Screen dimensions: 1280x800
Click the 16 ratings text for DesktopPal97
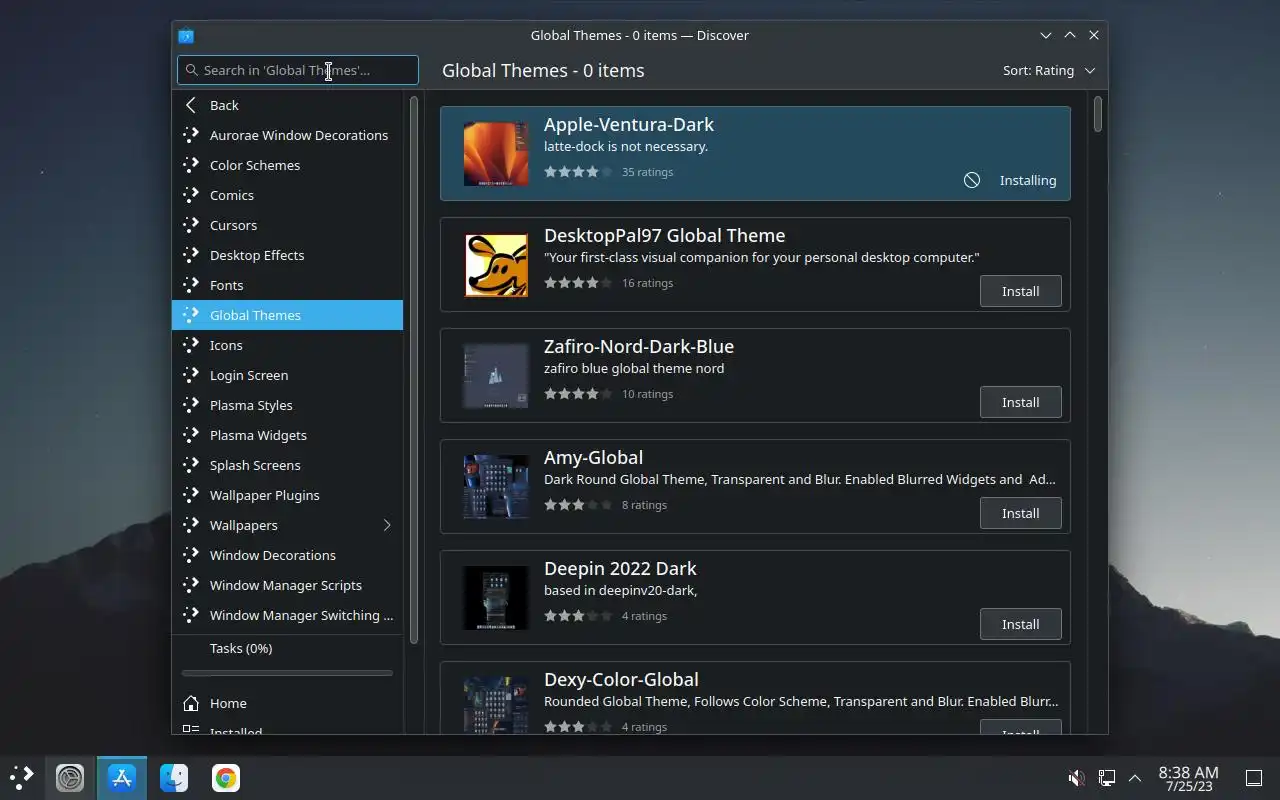tap(647, 283)
